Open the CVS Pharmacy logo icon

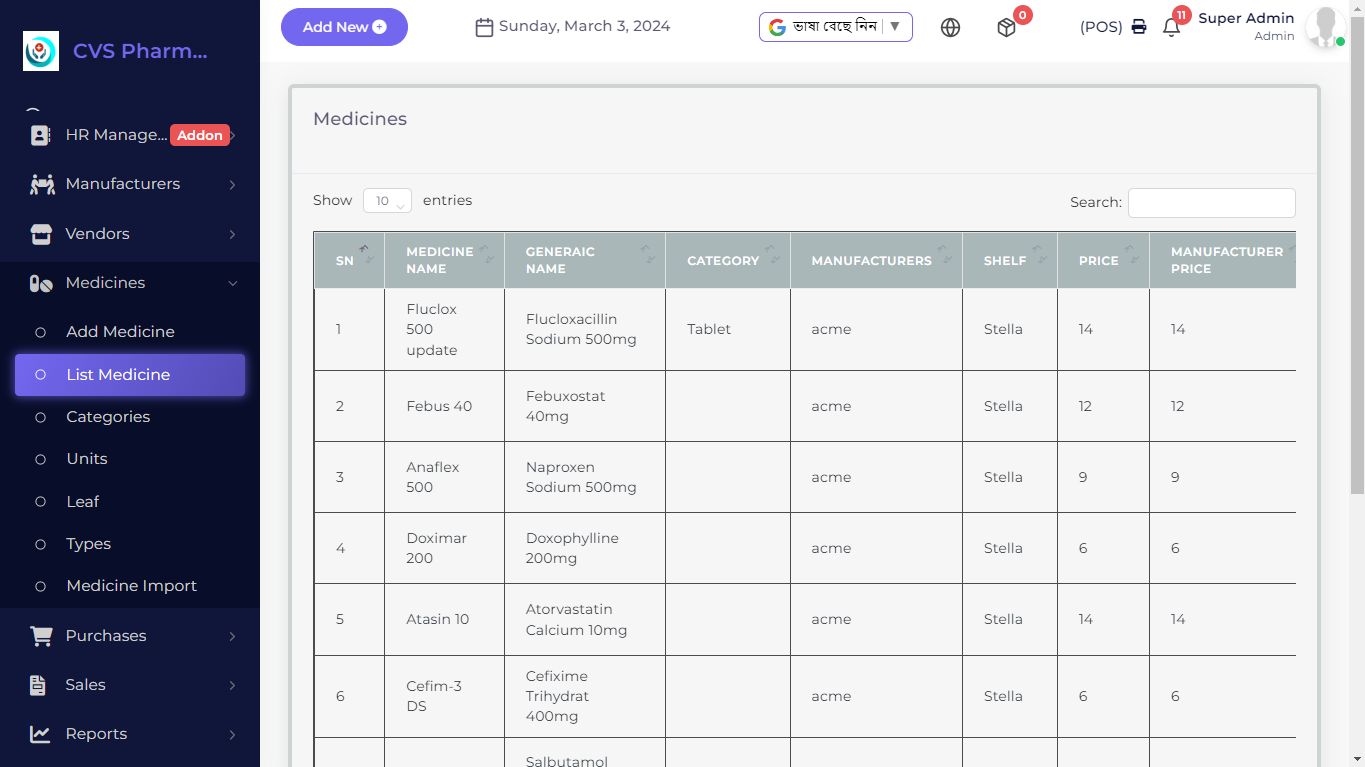click(x=40, y=50)
